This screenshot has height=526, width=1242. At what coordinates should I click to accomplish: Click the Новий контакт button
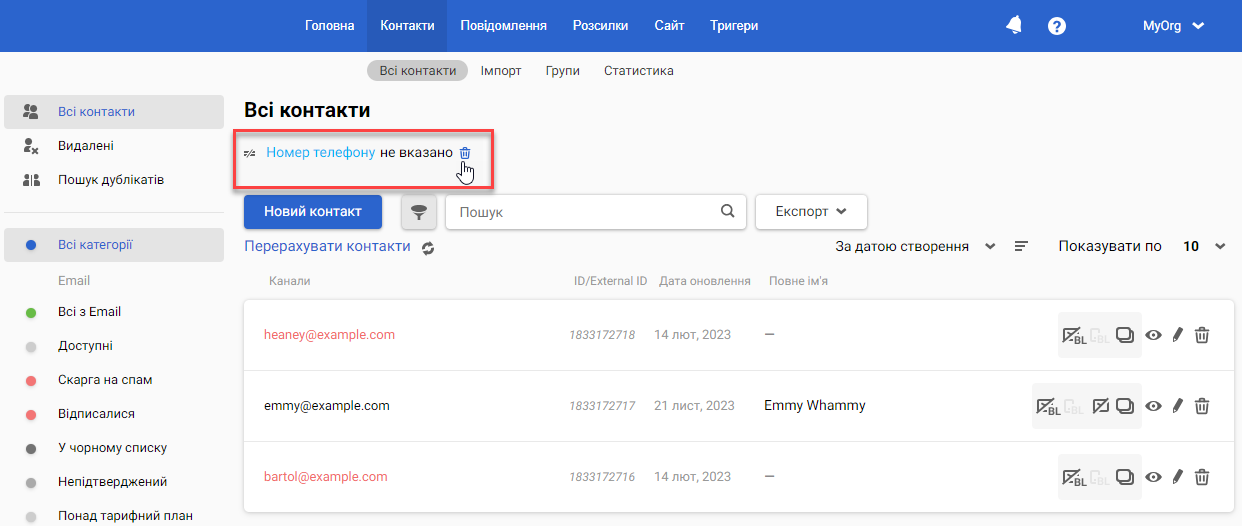314,212
